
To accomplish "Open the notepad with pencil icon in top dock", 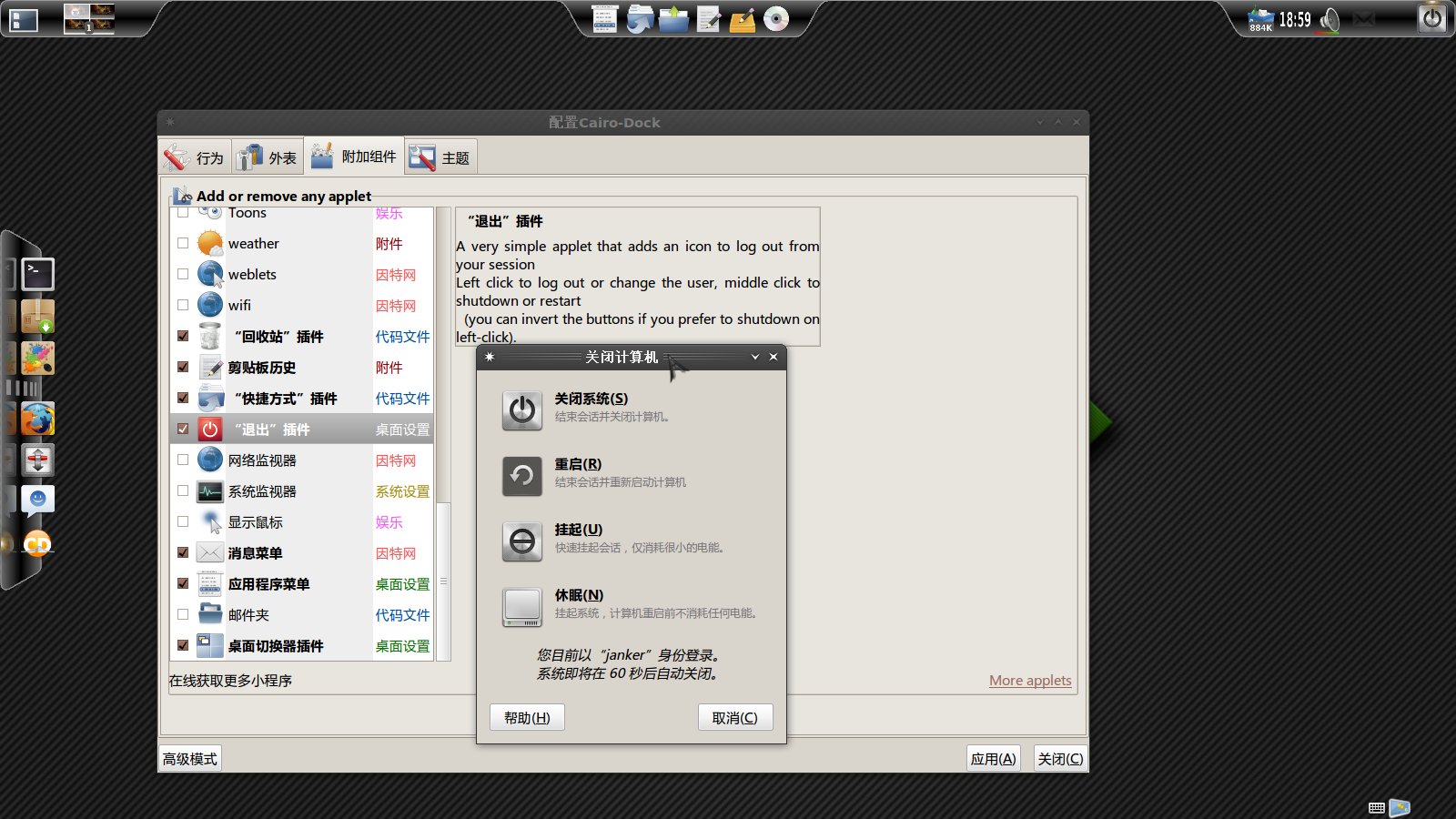I will tap(708, 19).
